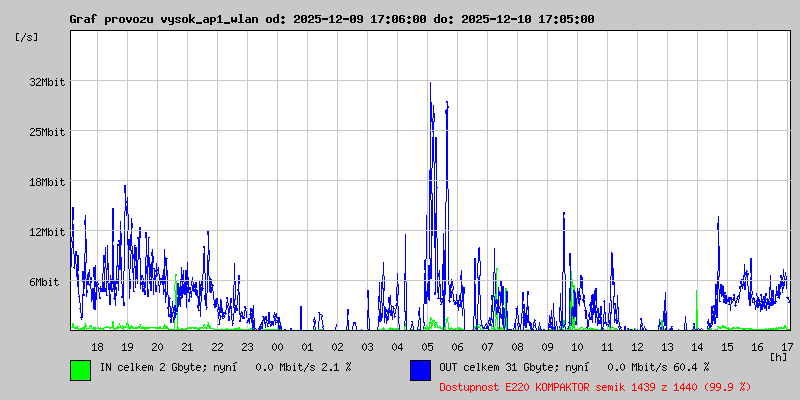This screenshot has height=400, width=800.
Task: Click the blue OUT legend color swatch
Action: [420, 369]
